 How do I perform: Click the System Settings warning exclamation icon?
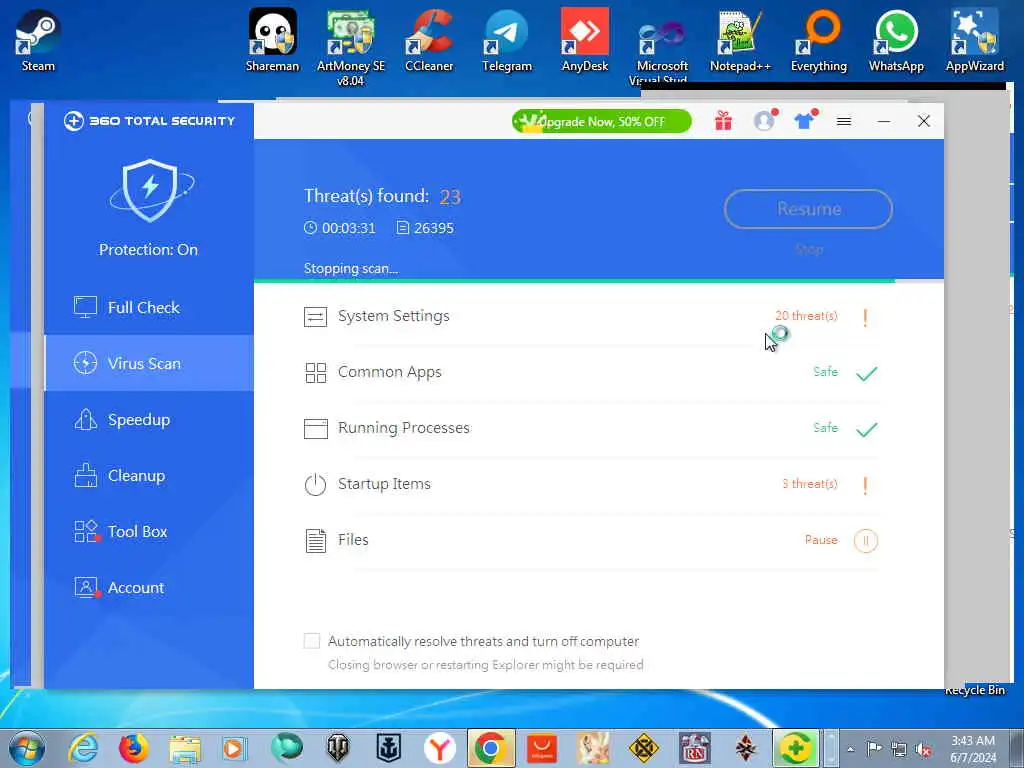pyautogui.click(x=865, y=317)
